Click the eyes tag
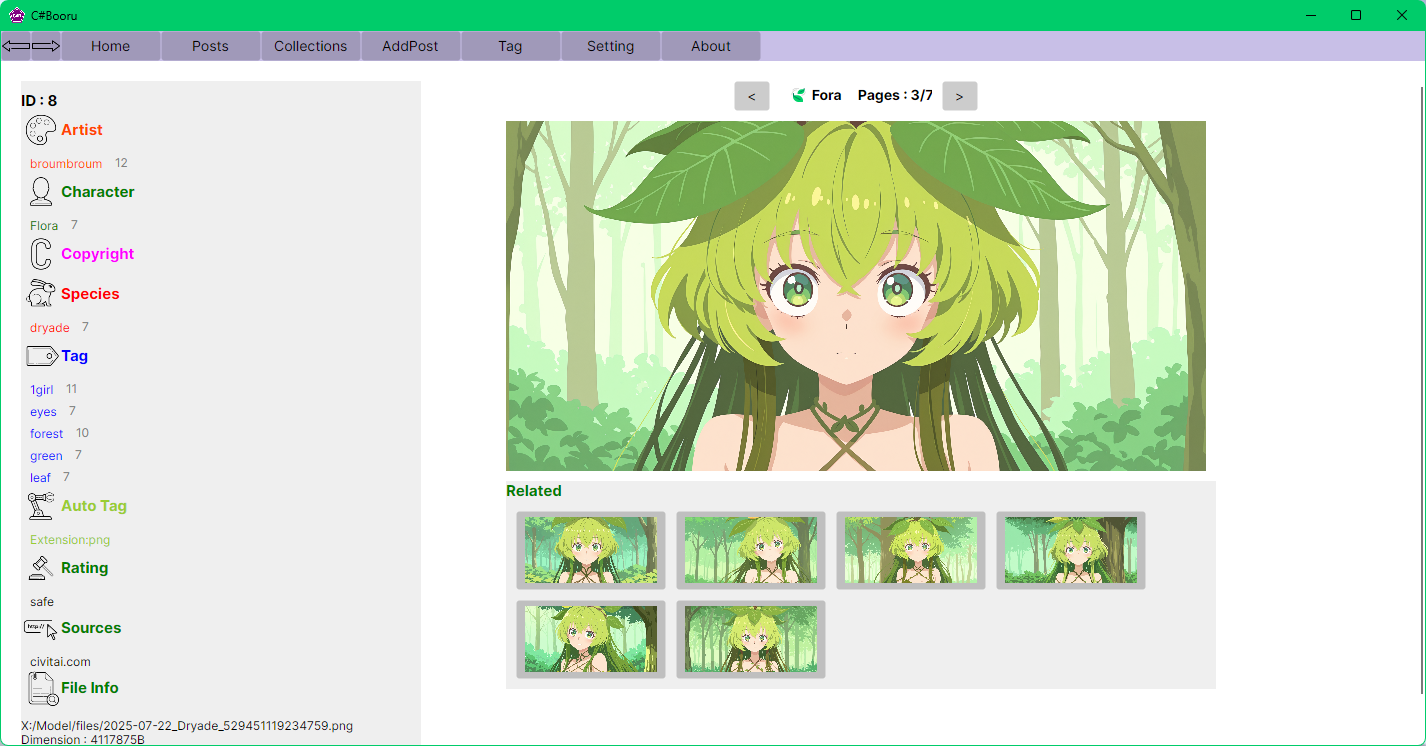The height and width of the screenshot is (746, 1426). (43, 412)
